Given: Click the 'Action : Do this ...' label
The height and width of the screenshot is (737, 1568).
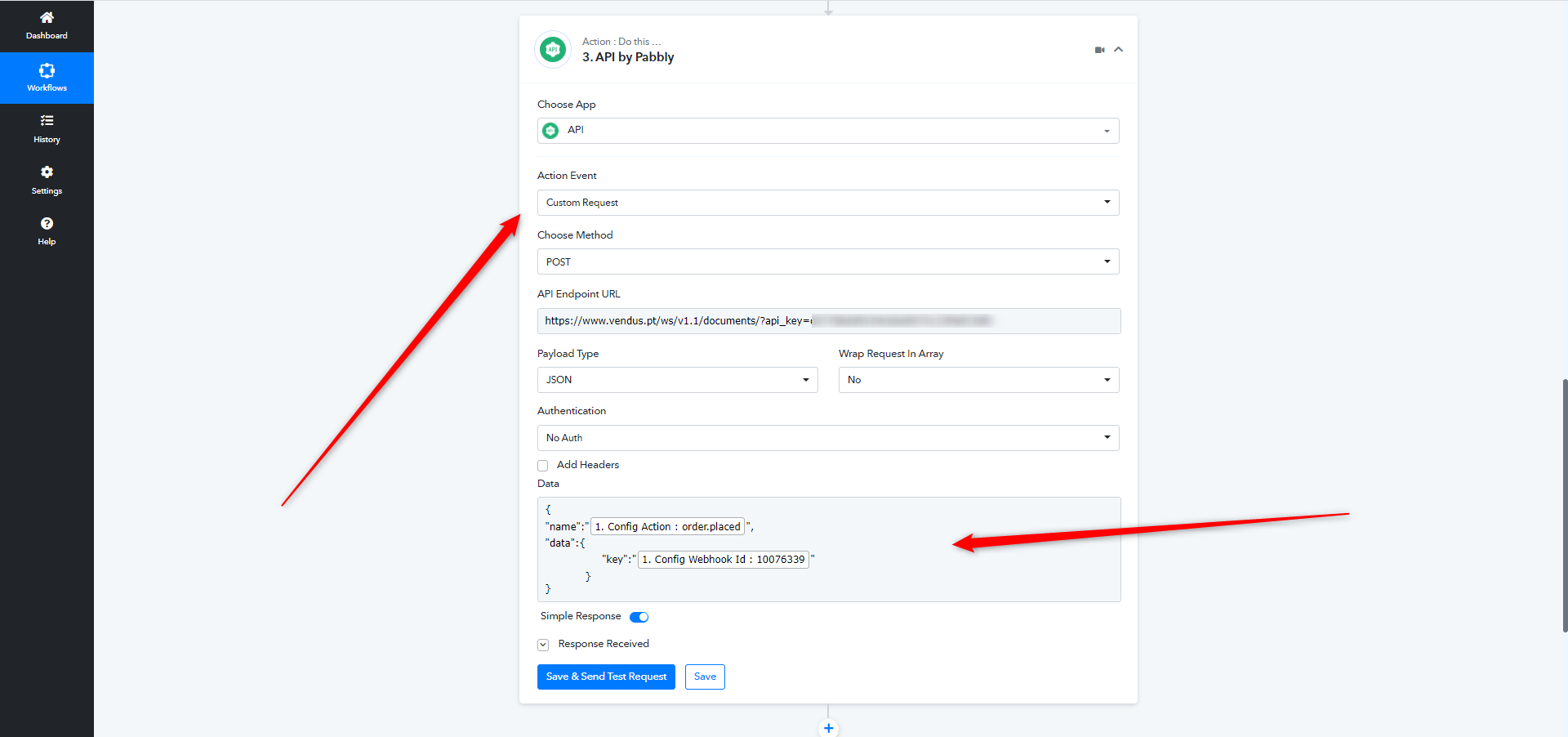Looking at the screenshot, I should click(x=621, y=42).
